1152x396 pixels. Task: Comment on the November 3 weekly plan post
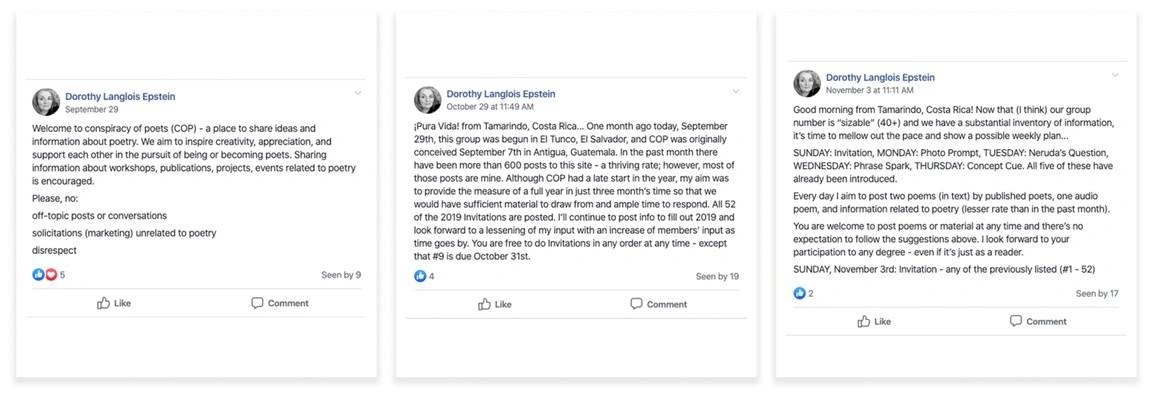(1038, 321)
